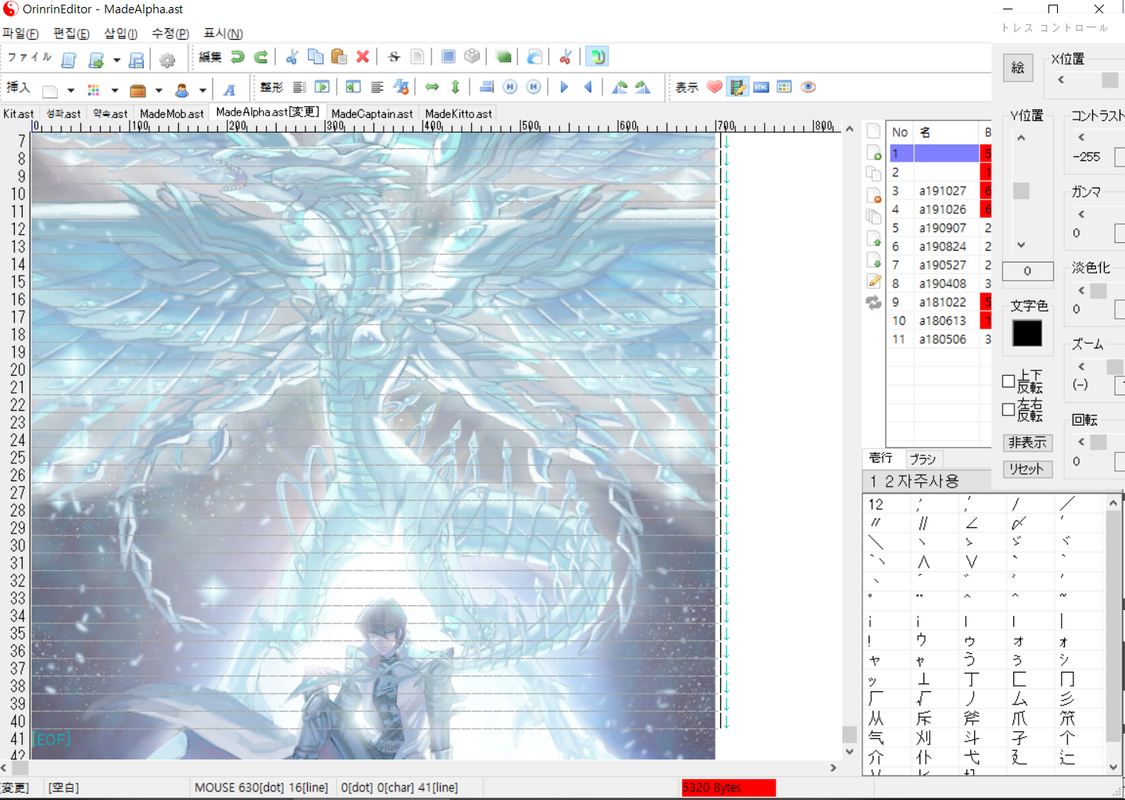Check the 上下反転 checkbox
1125x800 pixels.
click(x=1008, y=381)
